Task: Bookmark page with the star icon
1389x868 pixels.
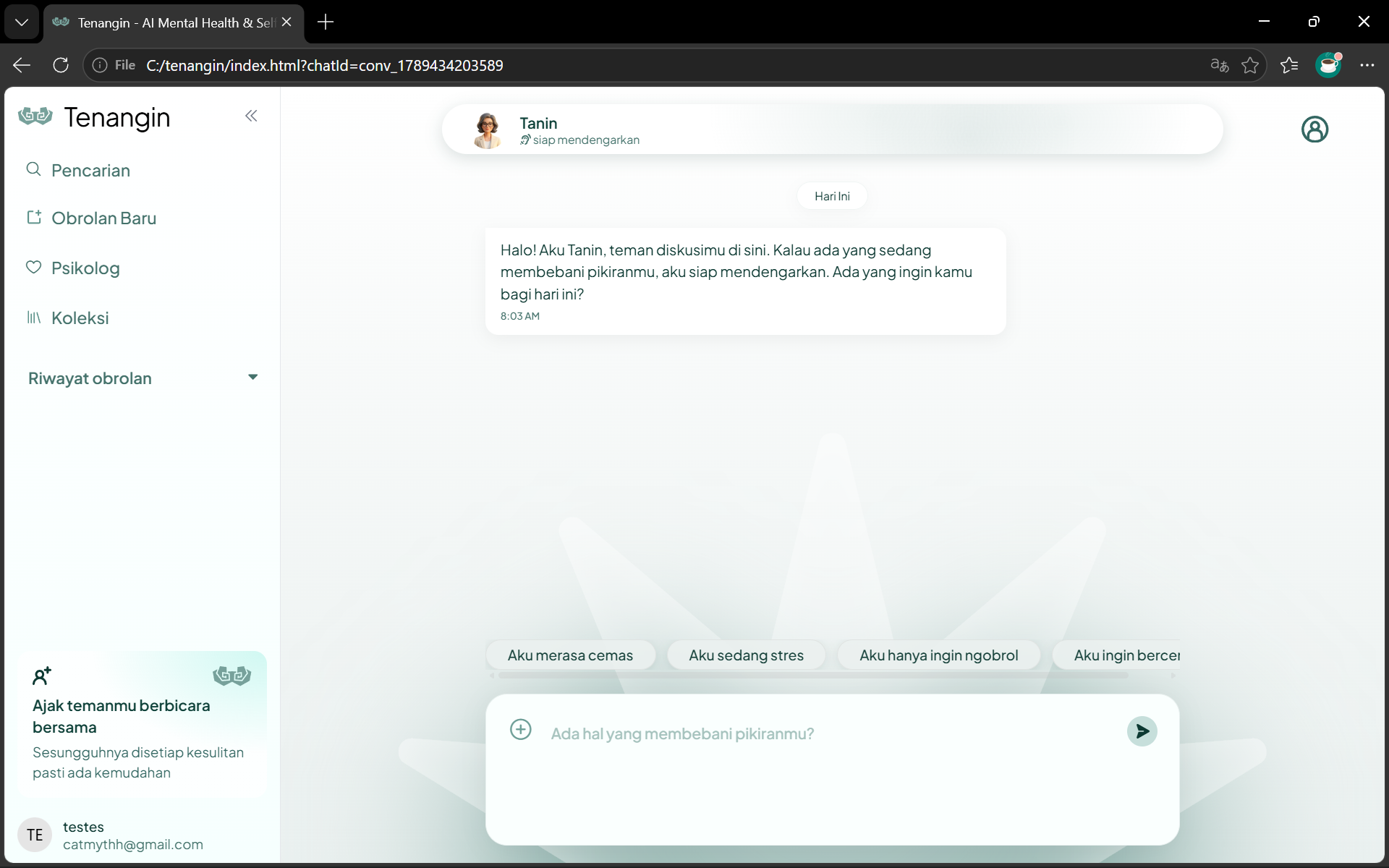Action: (x=1250, y=65)
